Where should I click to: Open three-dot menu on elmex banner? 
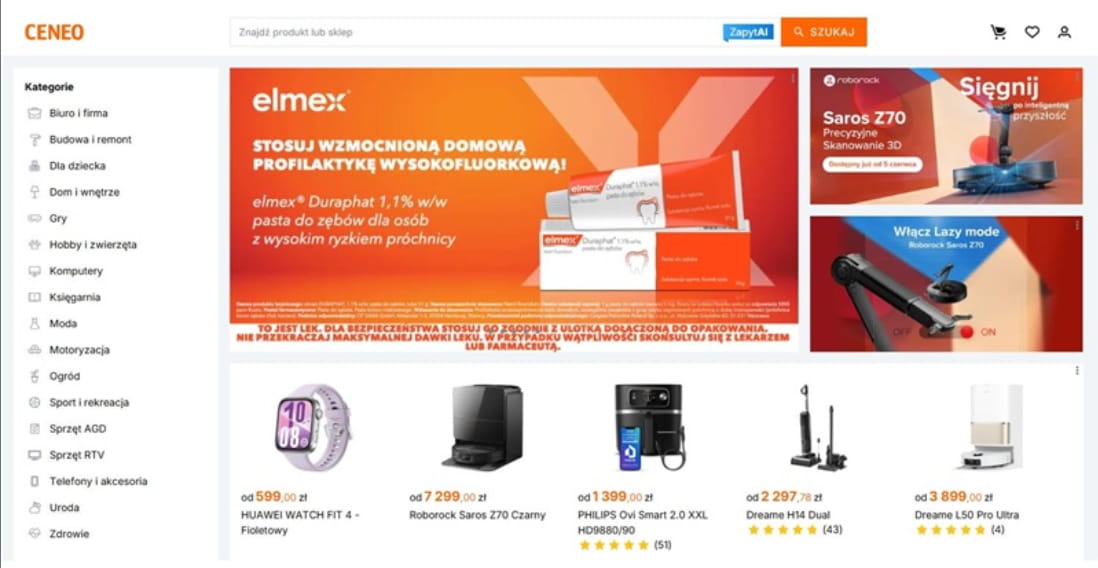click(793, 78)
